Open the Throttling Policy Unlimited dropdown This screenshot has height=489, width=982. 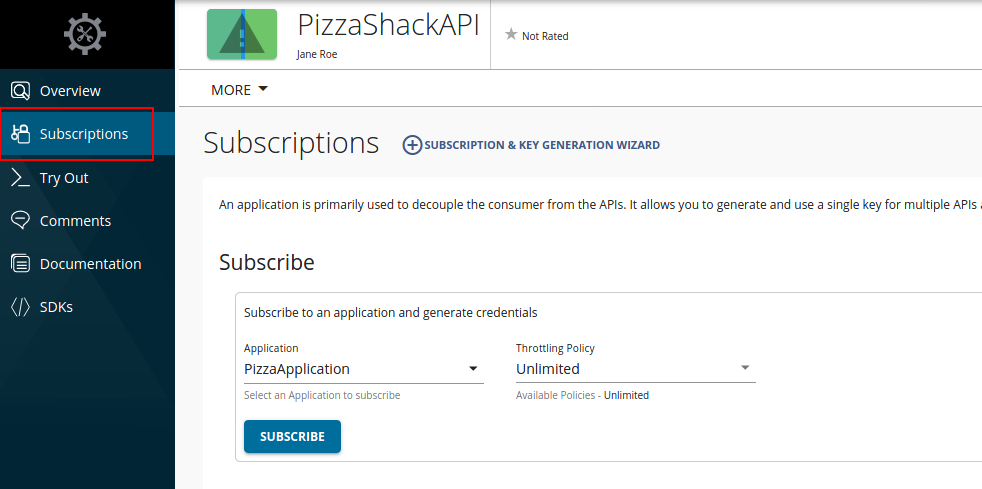[x=636, y=369]
